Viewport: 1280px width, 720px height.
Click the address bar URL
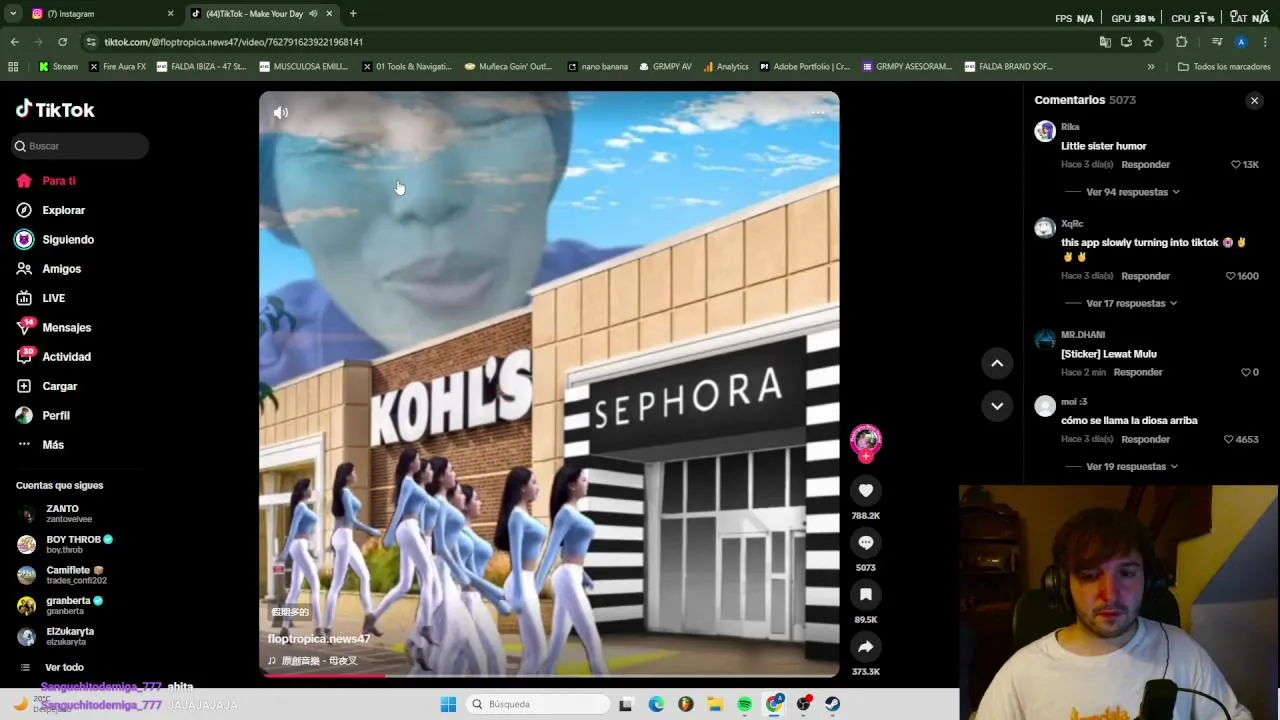[x=234, y=42]
